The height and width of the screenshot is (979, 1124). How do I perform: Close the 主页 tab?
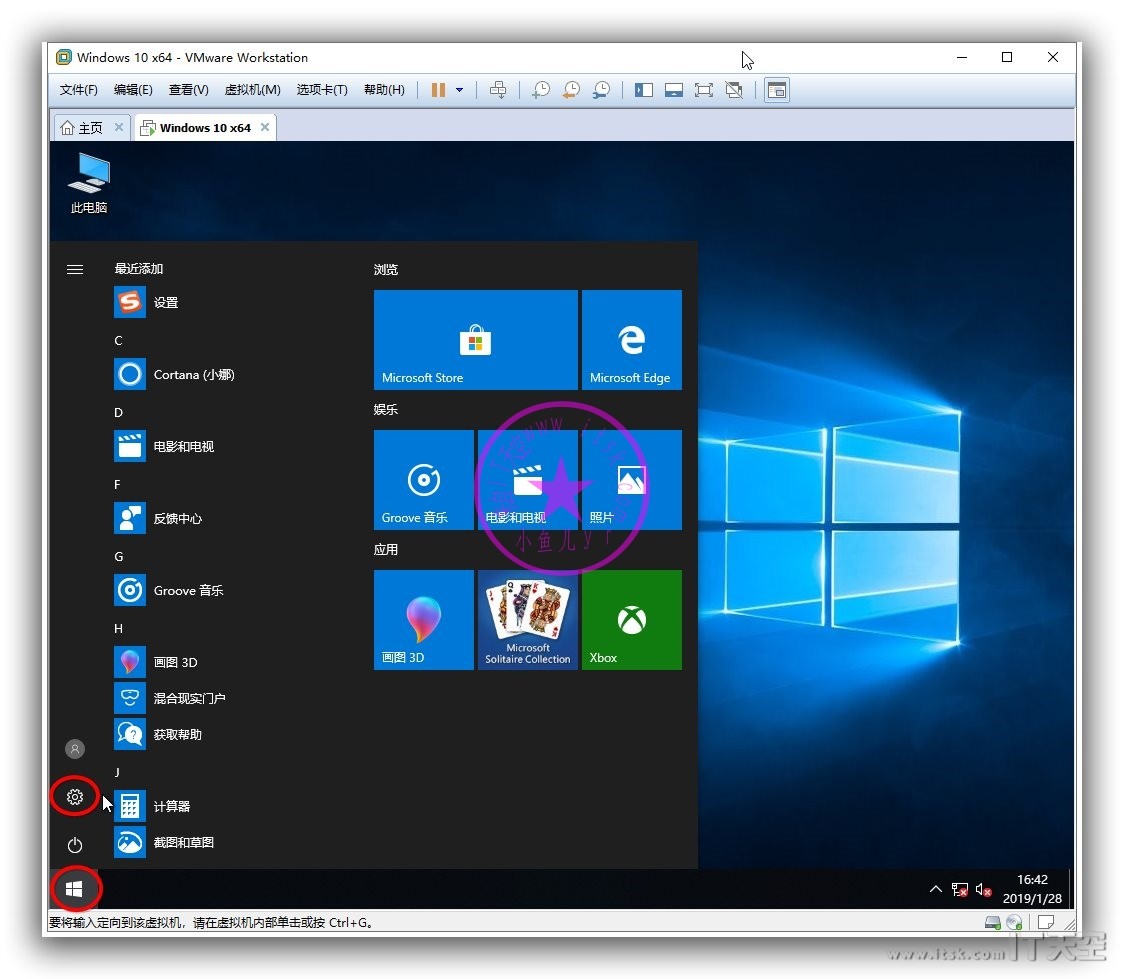119,127
